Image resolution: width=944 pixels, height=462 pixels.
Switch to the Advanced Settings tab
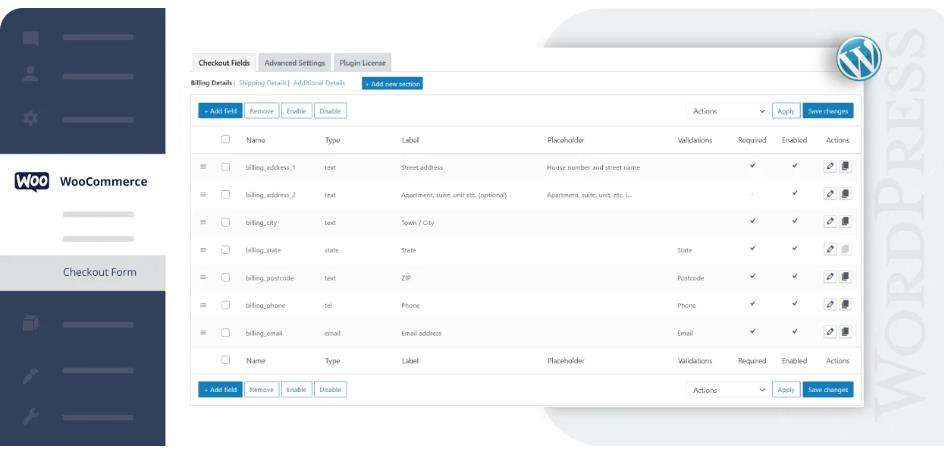click(x=294, y=63)
